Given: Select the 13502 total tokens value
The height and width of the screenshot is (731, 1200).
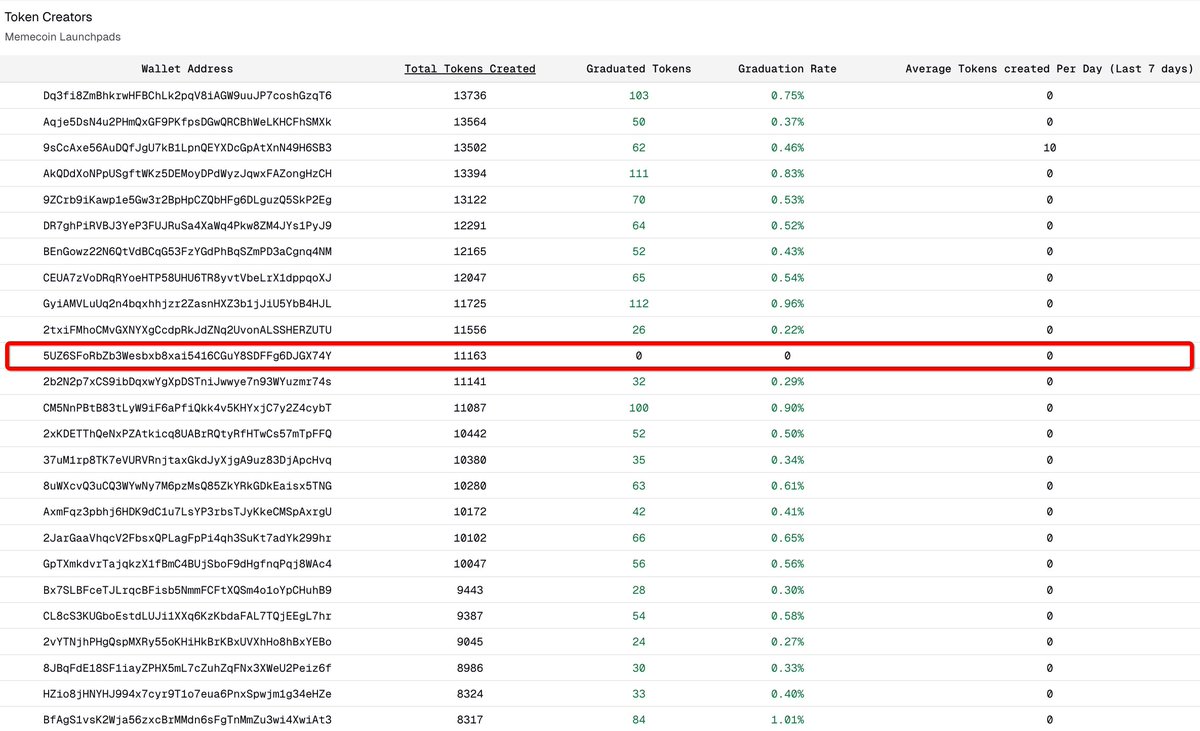Looking at the screenshot, I should coord(469,147).
